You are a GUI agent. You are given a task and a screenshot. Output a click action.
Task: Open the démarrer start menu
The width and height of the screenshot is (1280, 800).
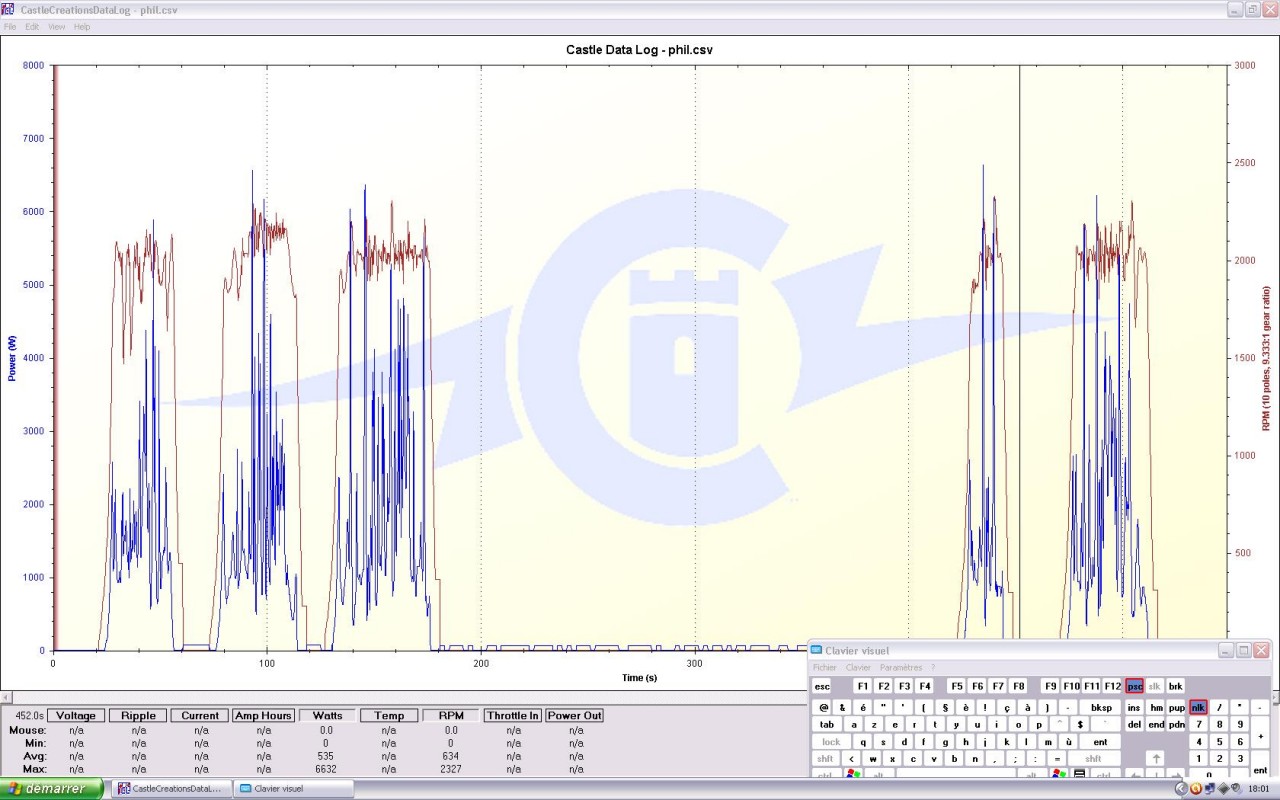coord(52,789)
